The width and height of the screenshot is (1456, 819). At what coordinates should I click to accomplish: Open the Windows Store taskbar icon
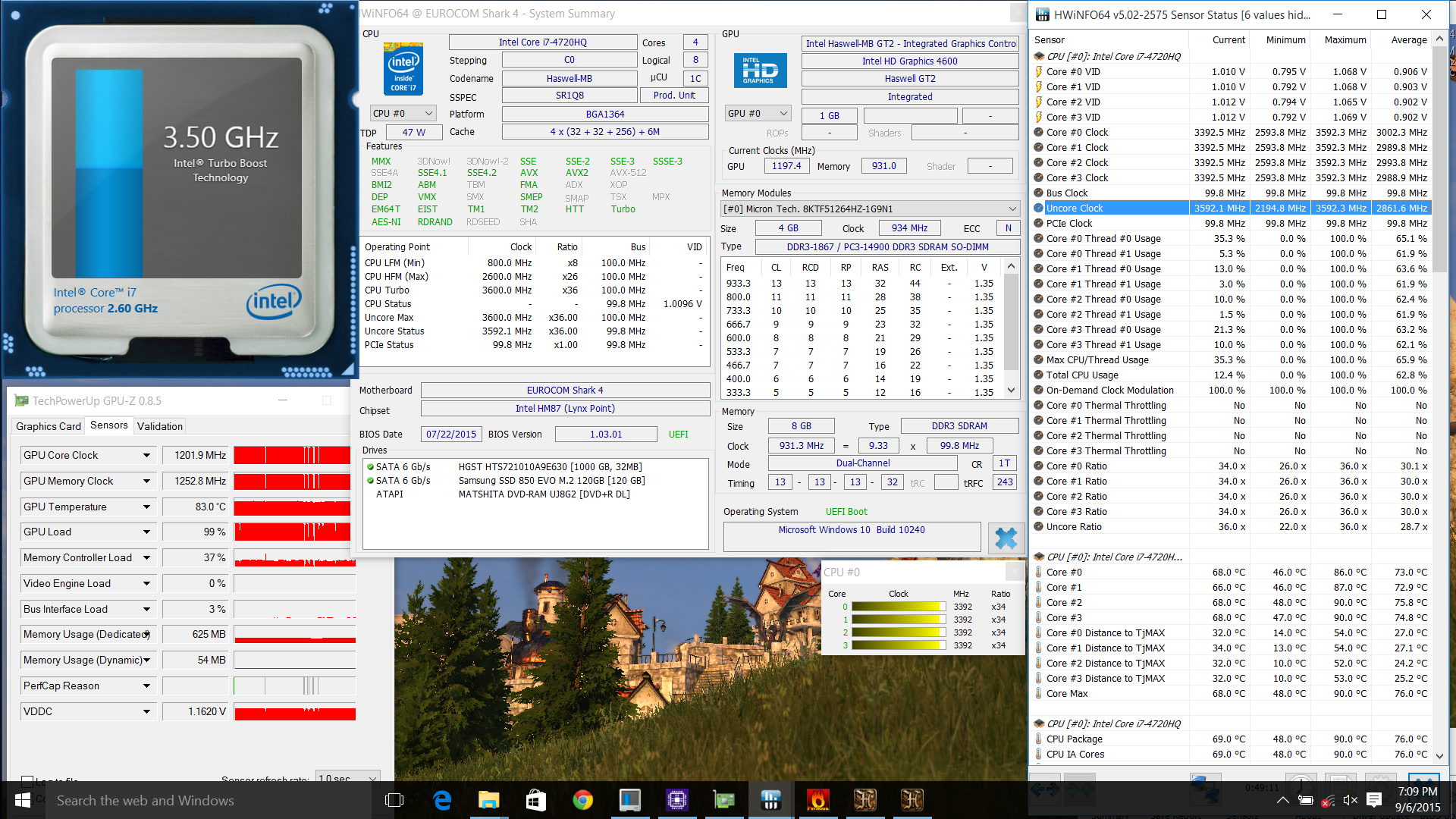tap(536, 800)
